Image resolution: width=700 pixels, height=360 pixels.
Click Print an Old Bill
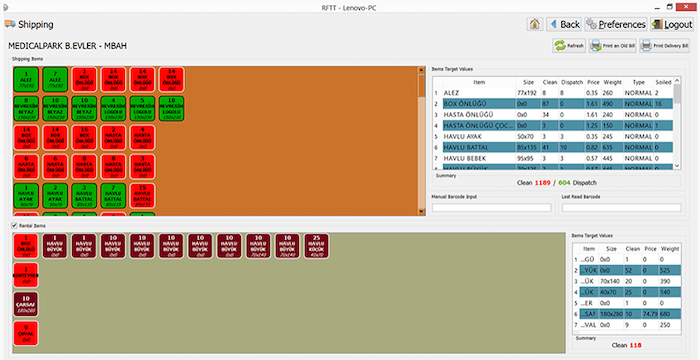click(612, 46)
